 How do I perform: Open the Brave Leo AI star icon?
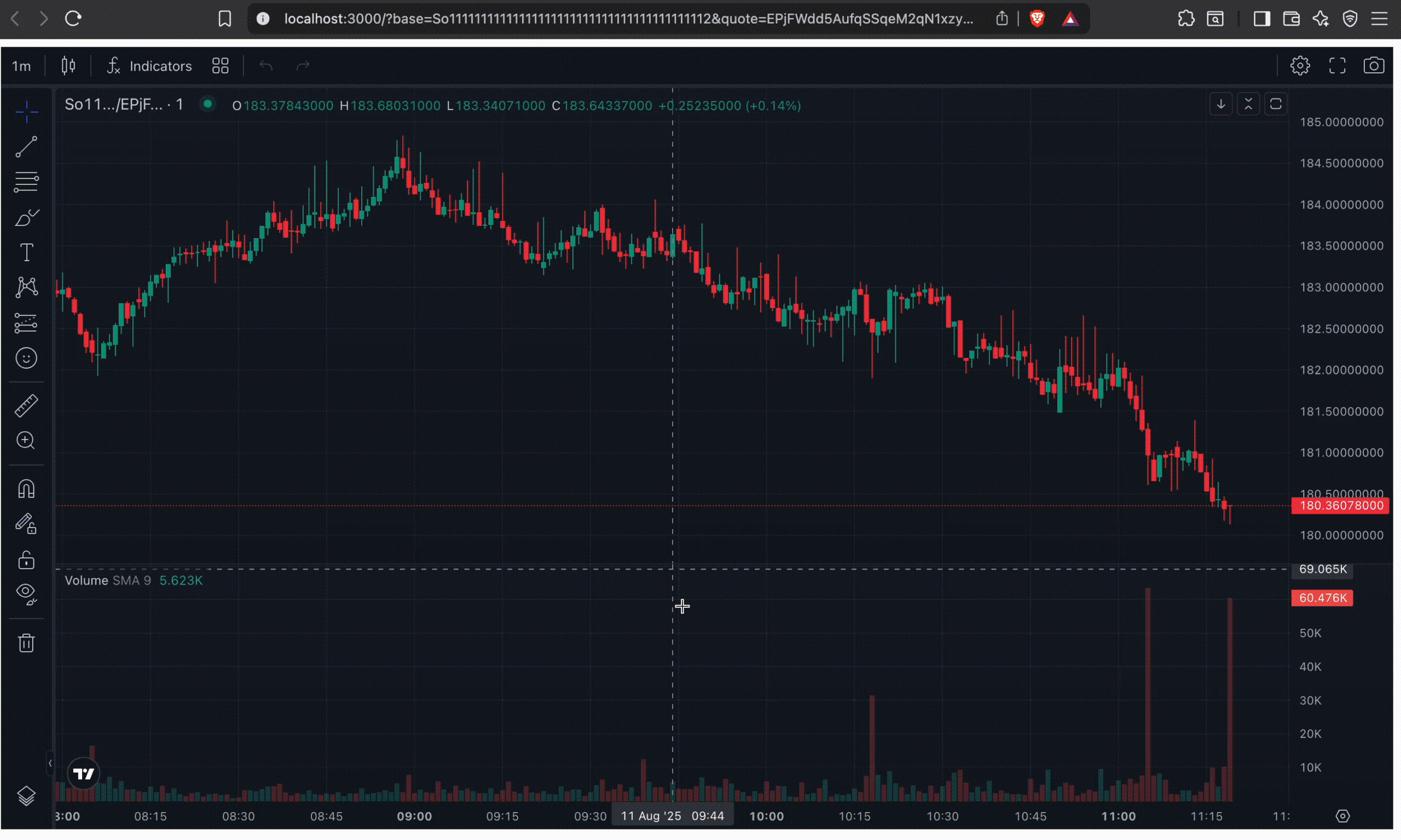point(1321,19)
